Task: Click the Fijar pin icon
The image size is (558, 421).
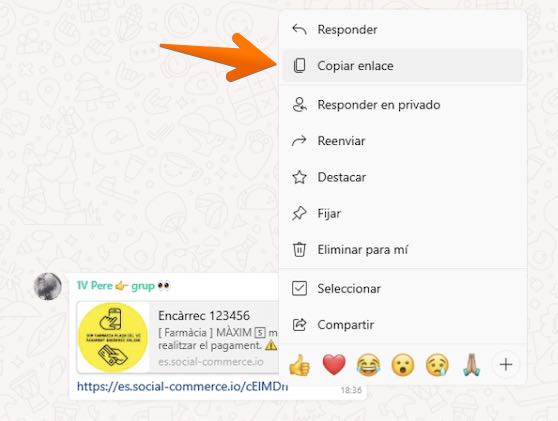Action: coord(299,214)
